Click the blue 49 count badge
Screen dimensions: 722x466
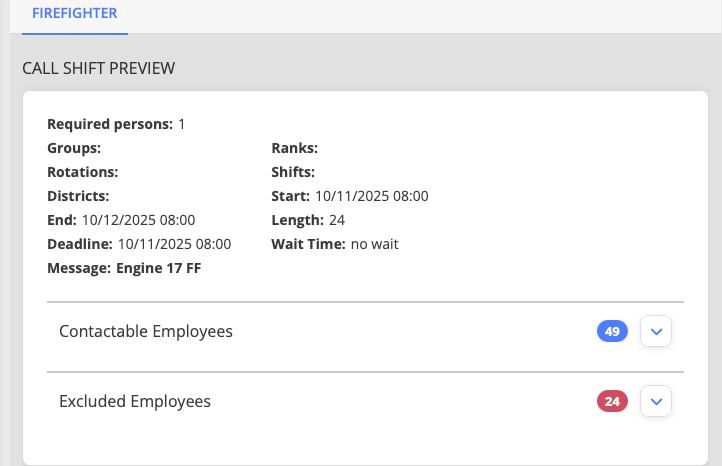pyautogui.click(x=612, y=331)
